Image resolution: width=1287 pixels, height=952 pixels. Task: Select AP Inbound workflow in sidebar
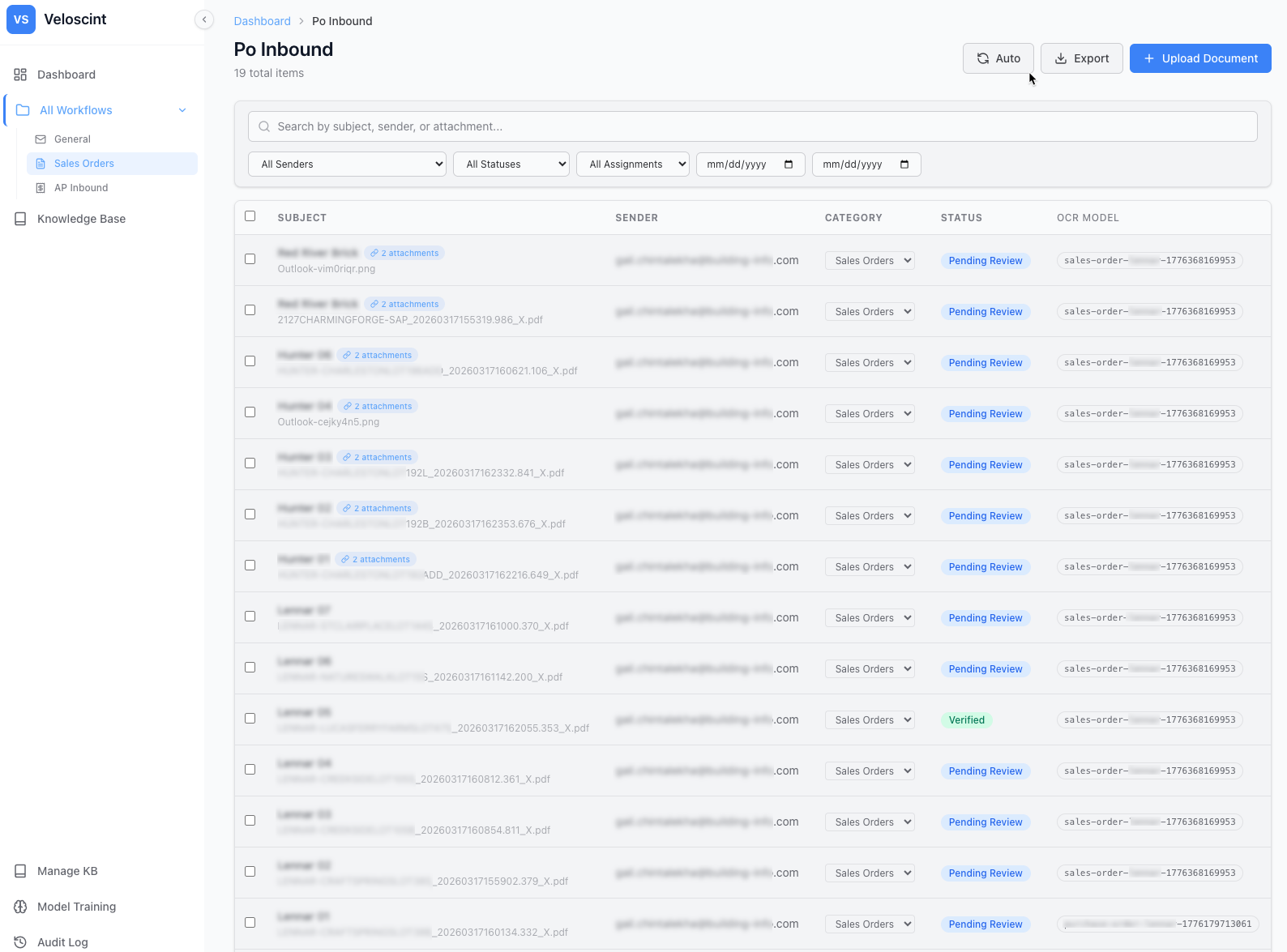81,188
